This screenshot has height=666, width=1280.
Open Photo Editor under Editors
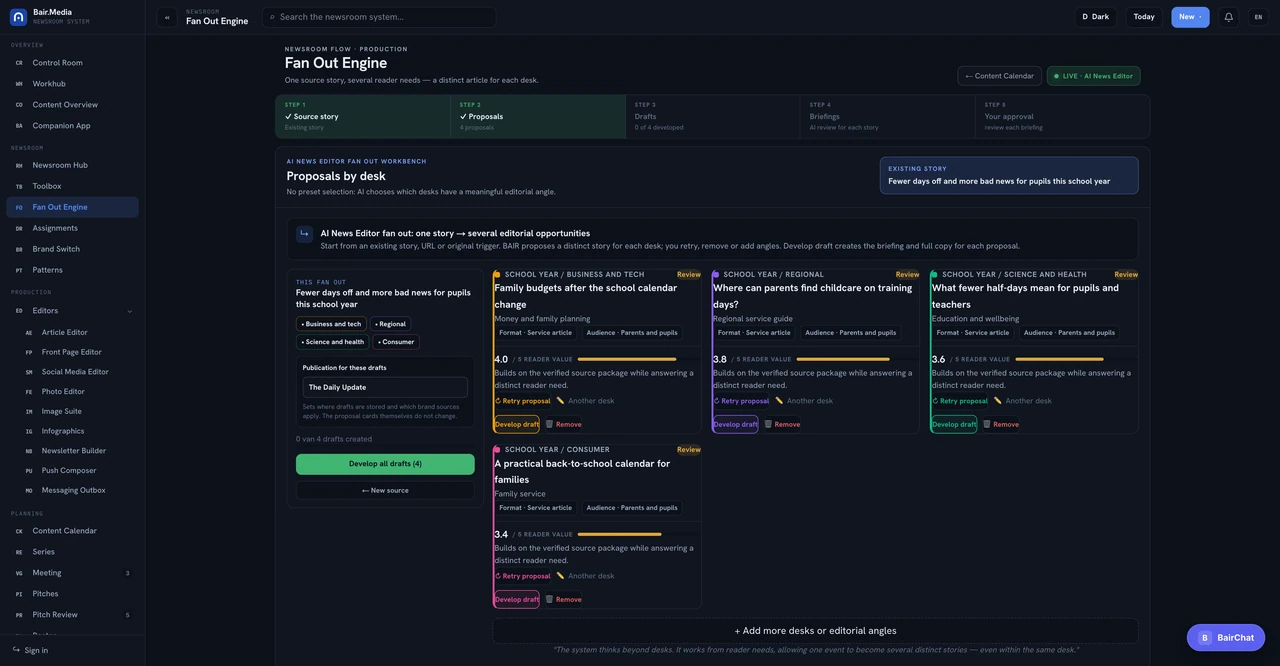[77, 392]
